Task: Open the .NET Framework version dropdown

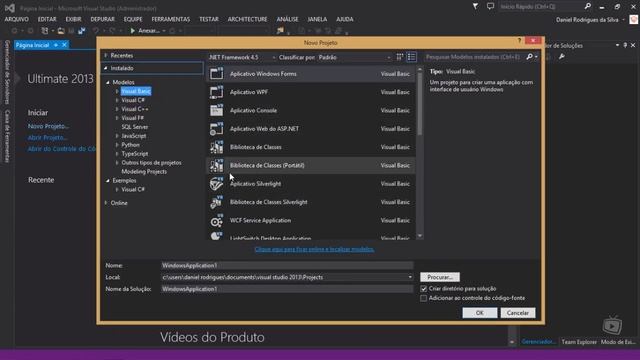Action: tap(242, 58)
